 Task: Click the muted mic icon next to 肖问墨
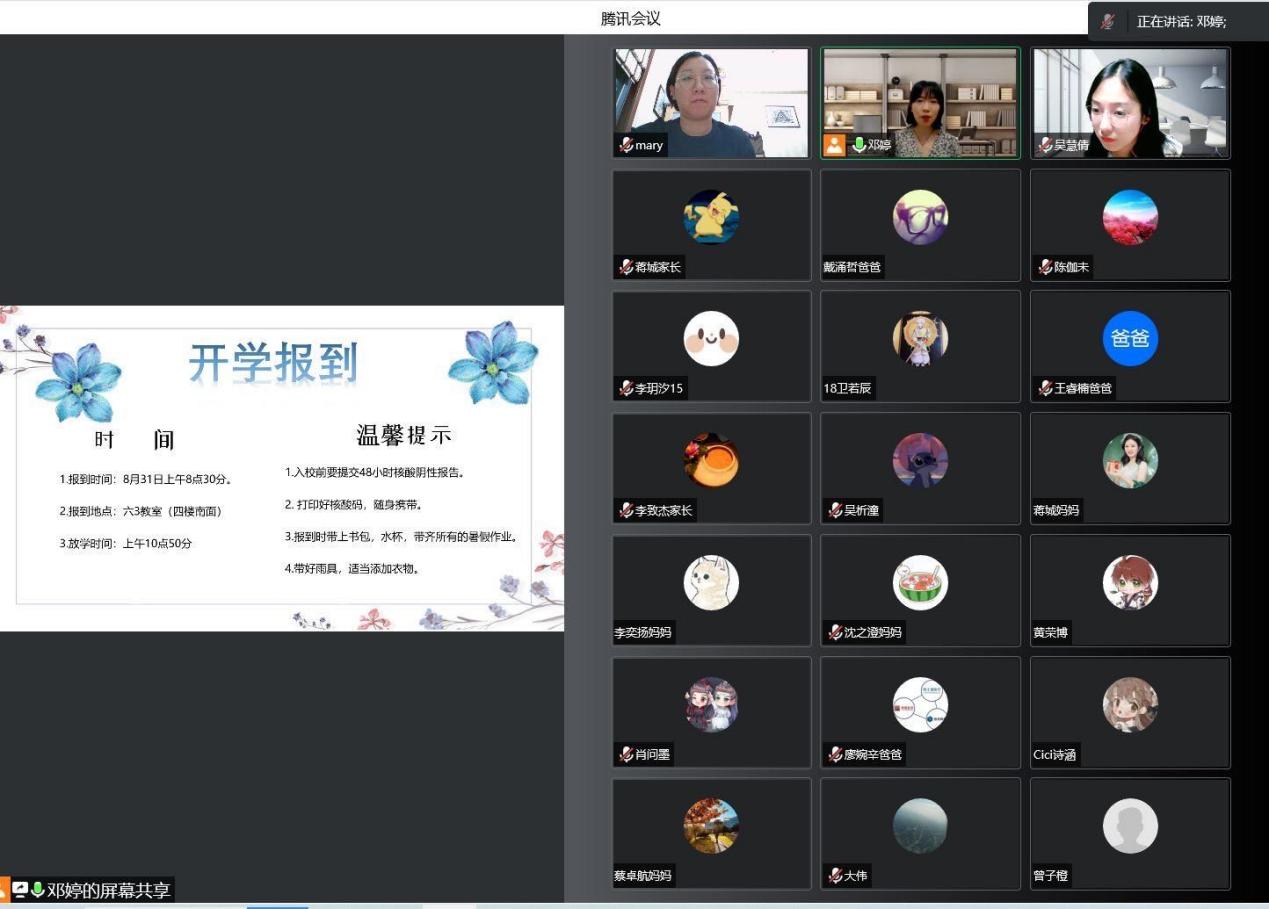pyautogui.click(x=626, y=755)
